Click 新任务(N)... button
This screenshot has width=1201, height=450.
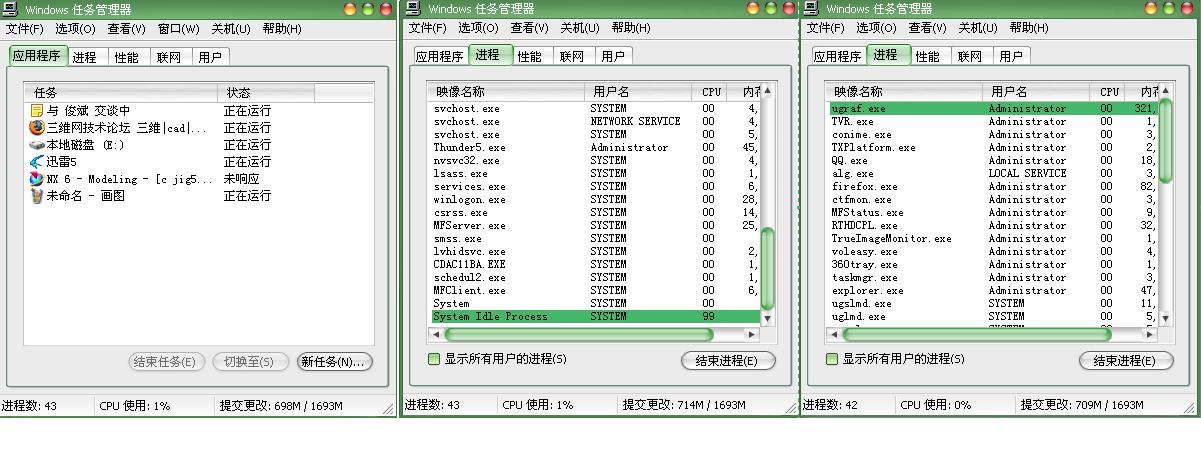point(334,362)
